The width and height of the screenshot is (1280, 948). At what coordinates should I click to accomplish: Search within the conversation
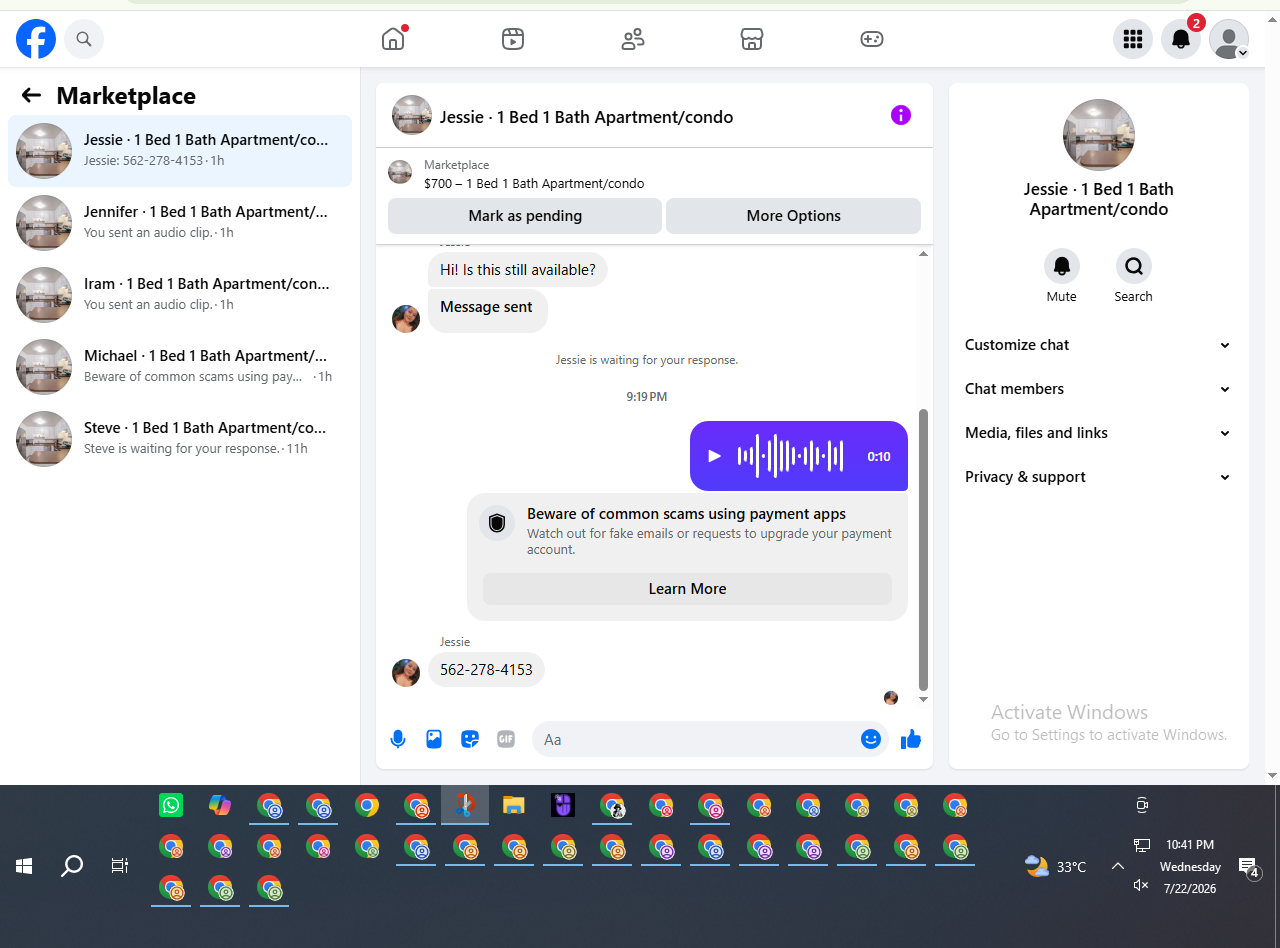tap(1134, 267)
